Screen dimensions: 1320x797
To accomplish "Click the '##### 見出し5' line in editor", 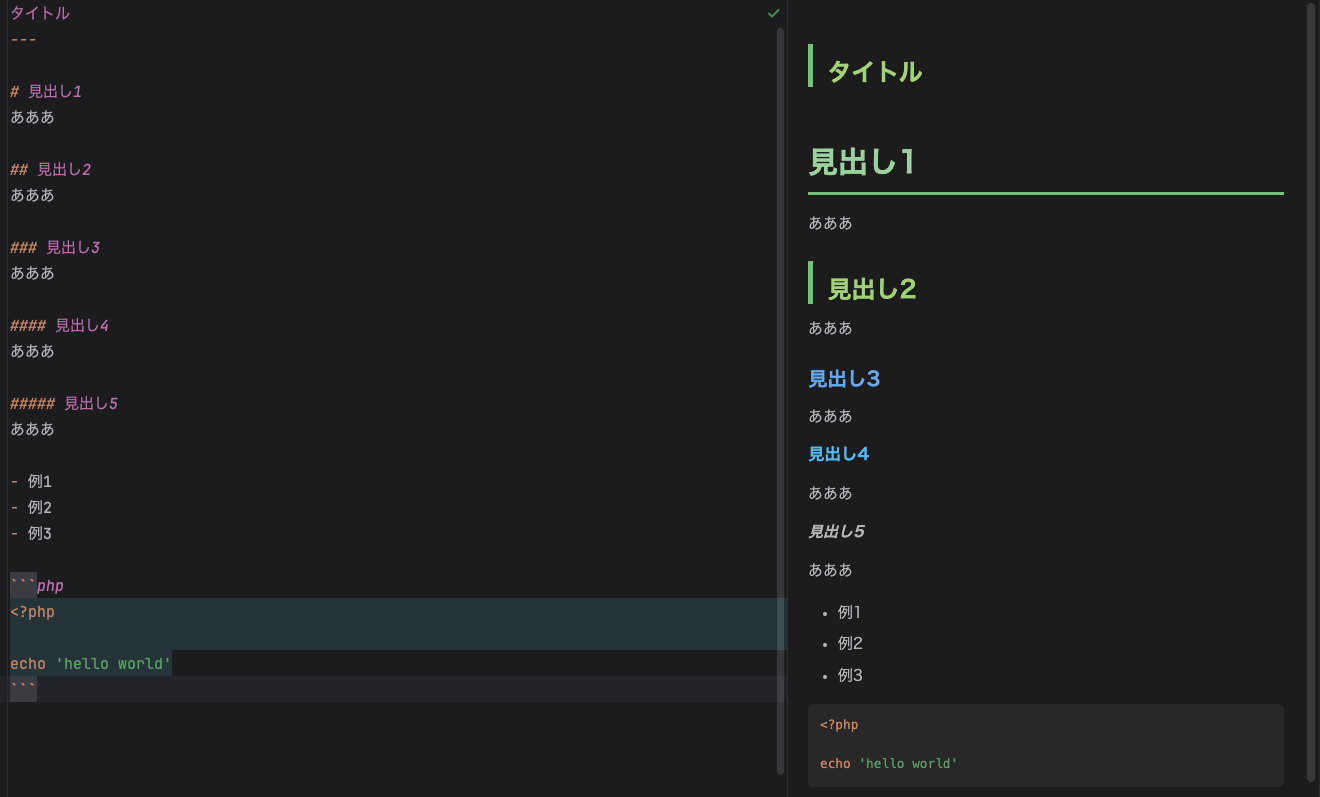I will [x=64, y=403].
